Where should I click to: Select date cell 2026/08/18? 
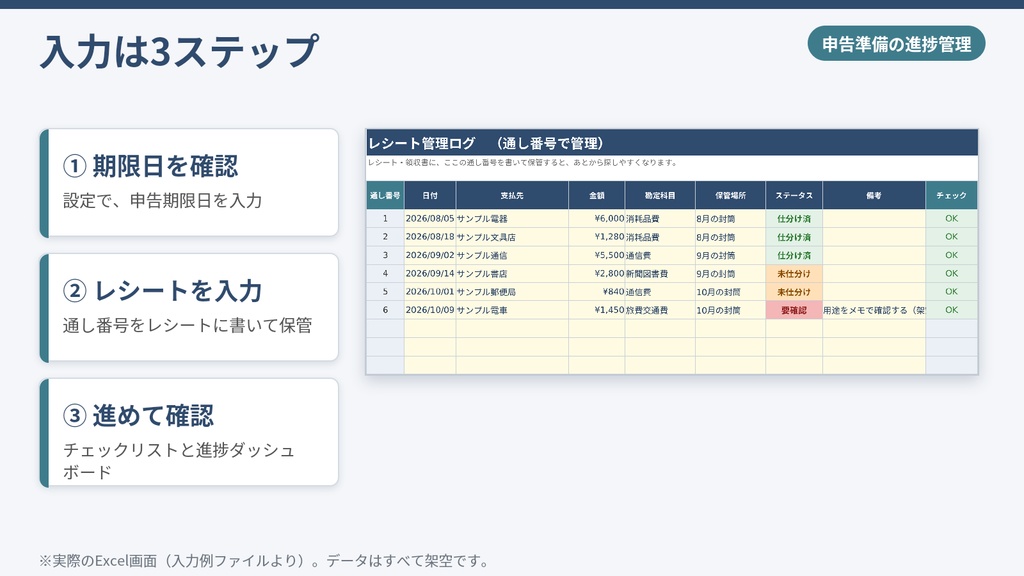[430, 237]
